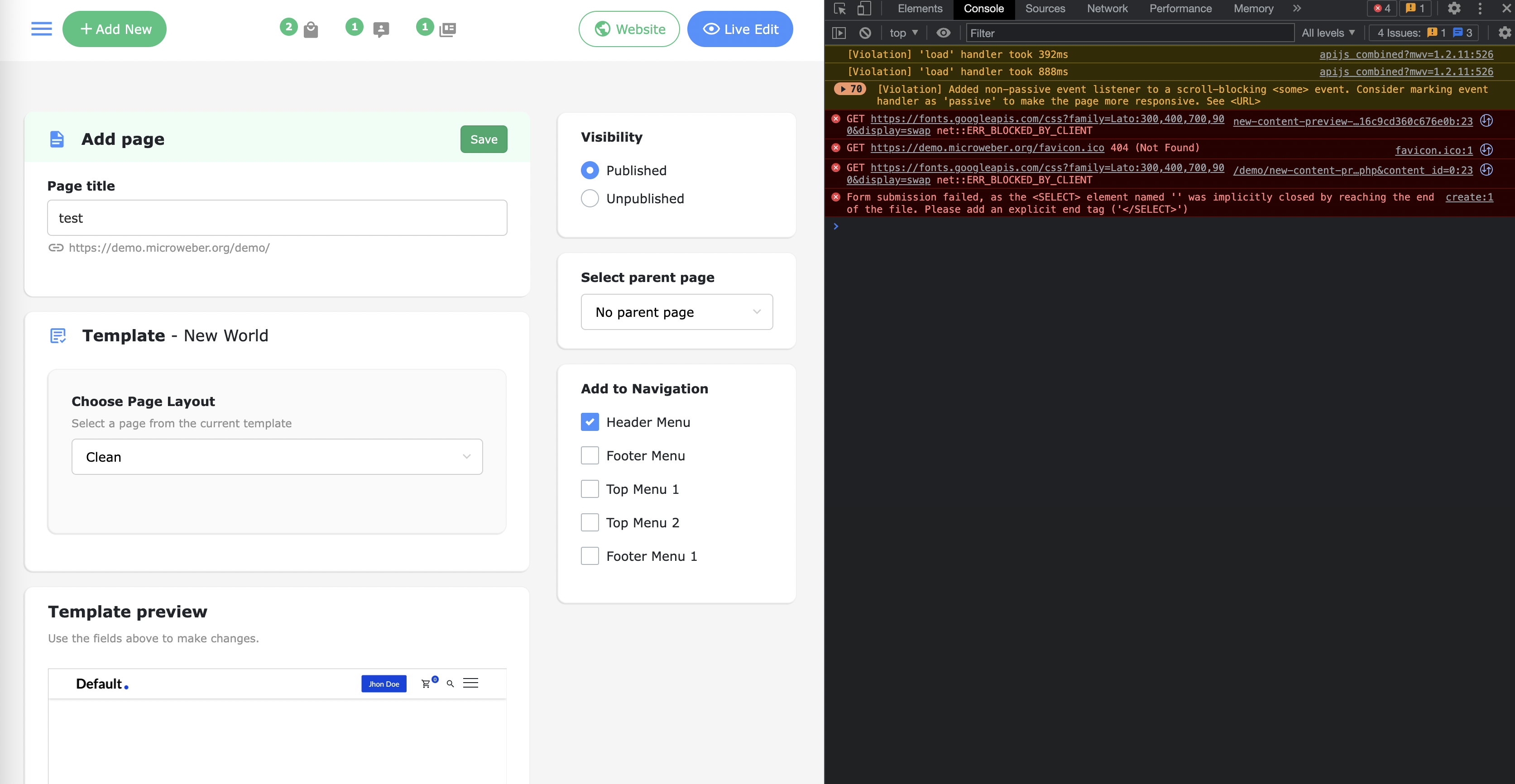Select the inspect element cursor in DevTools

click(x=840, y=9)
